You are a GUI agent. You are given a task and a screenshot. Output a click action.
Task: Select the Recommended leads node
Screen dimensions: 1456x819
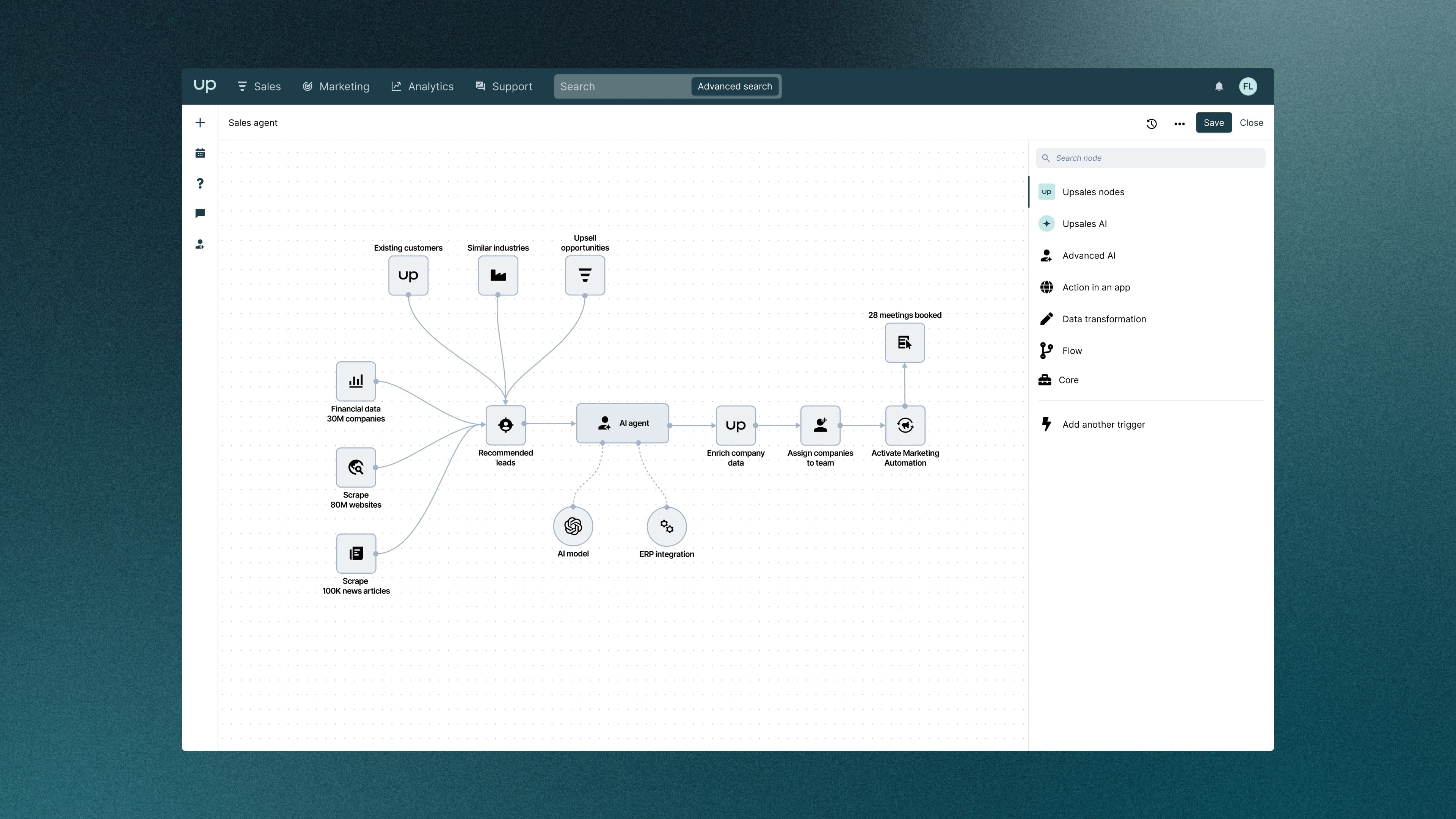505,425
